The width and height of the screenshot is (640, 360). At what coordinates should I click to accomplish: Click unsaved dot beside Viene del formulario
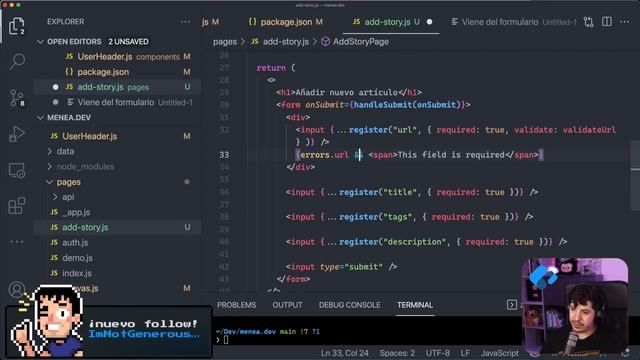coord(56,102)
